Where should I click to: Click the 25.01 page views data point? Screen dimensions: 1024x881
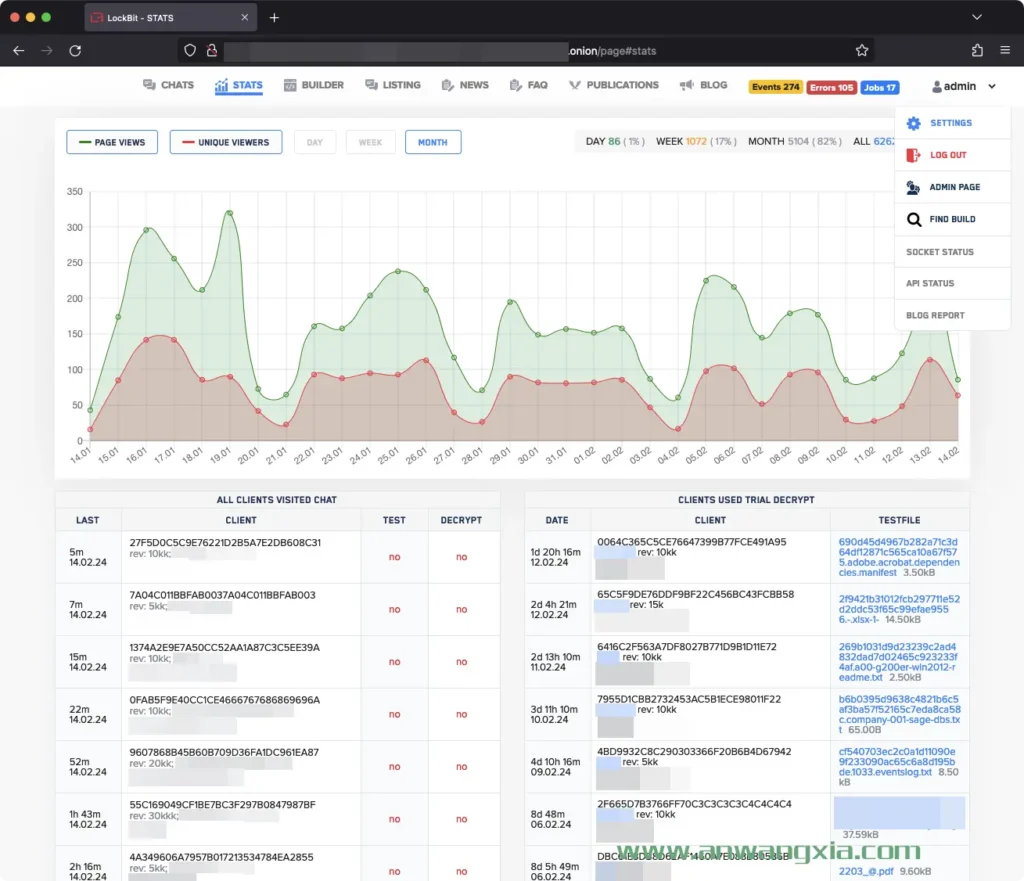(398, 270)
